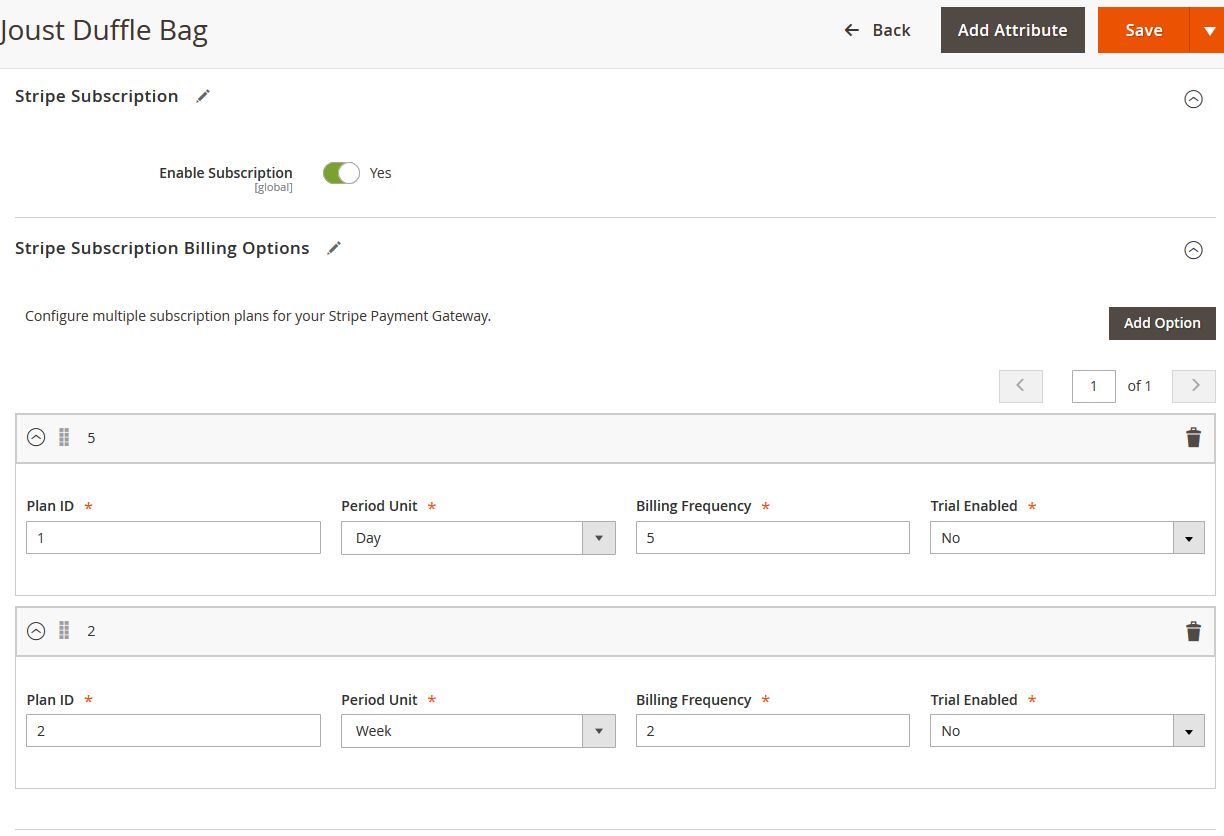Collapse option 5 panel with circle chevron
The width and height of the screenshot is (1224, 836).
(x=36, y=437)
